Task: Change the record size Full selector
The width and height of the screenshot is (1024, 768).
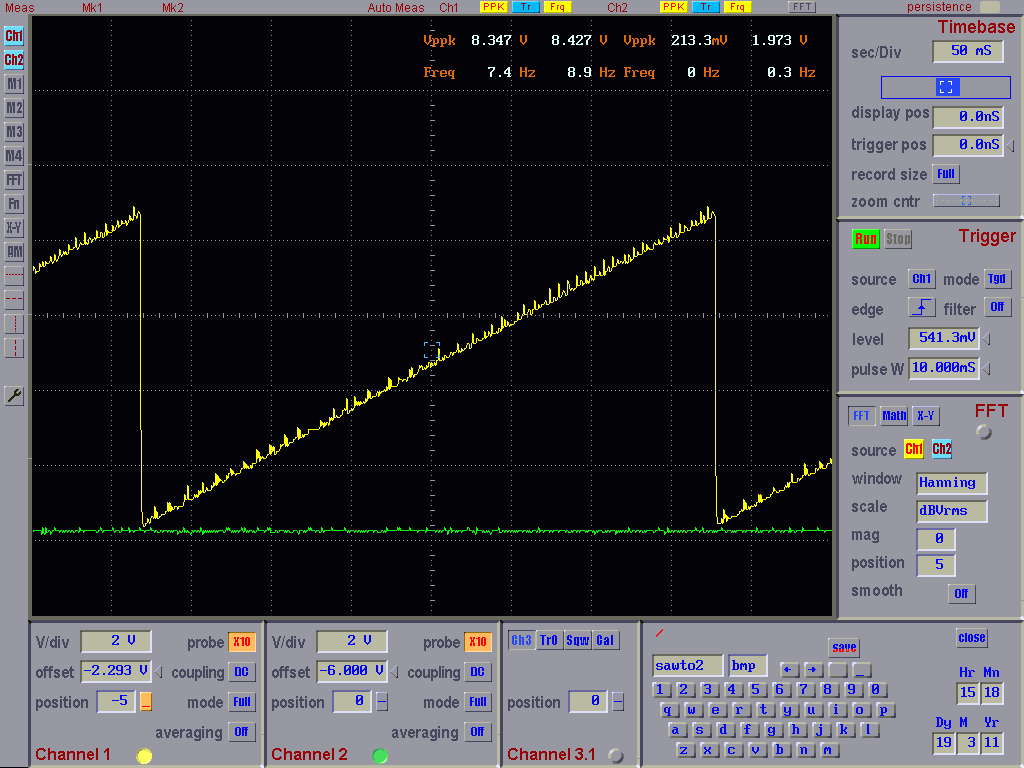Action: [946, 174]
